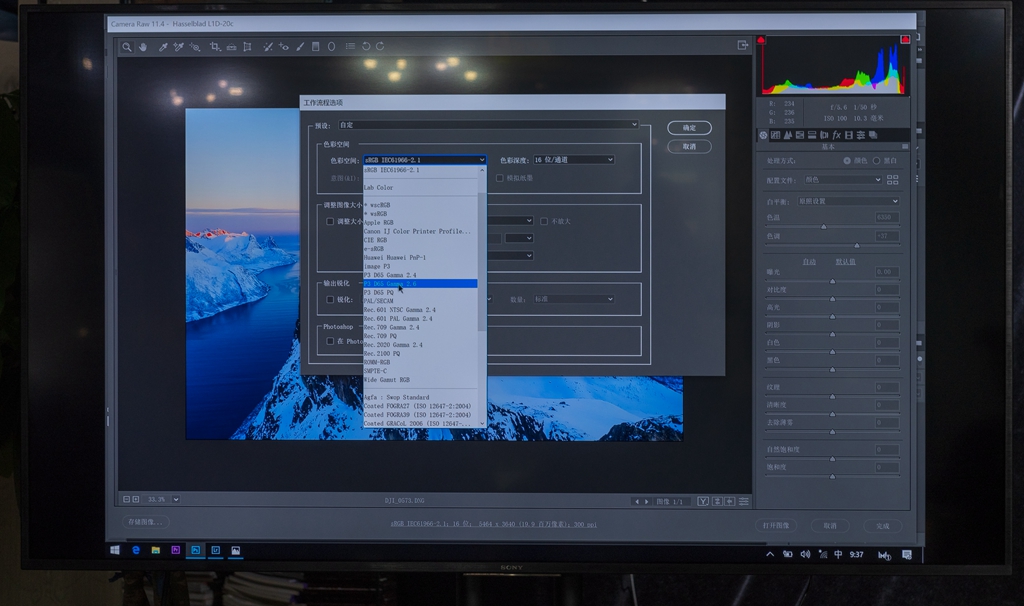
Task: Click the 存储图像 button
Action: (x=146, y=522)
